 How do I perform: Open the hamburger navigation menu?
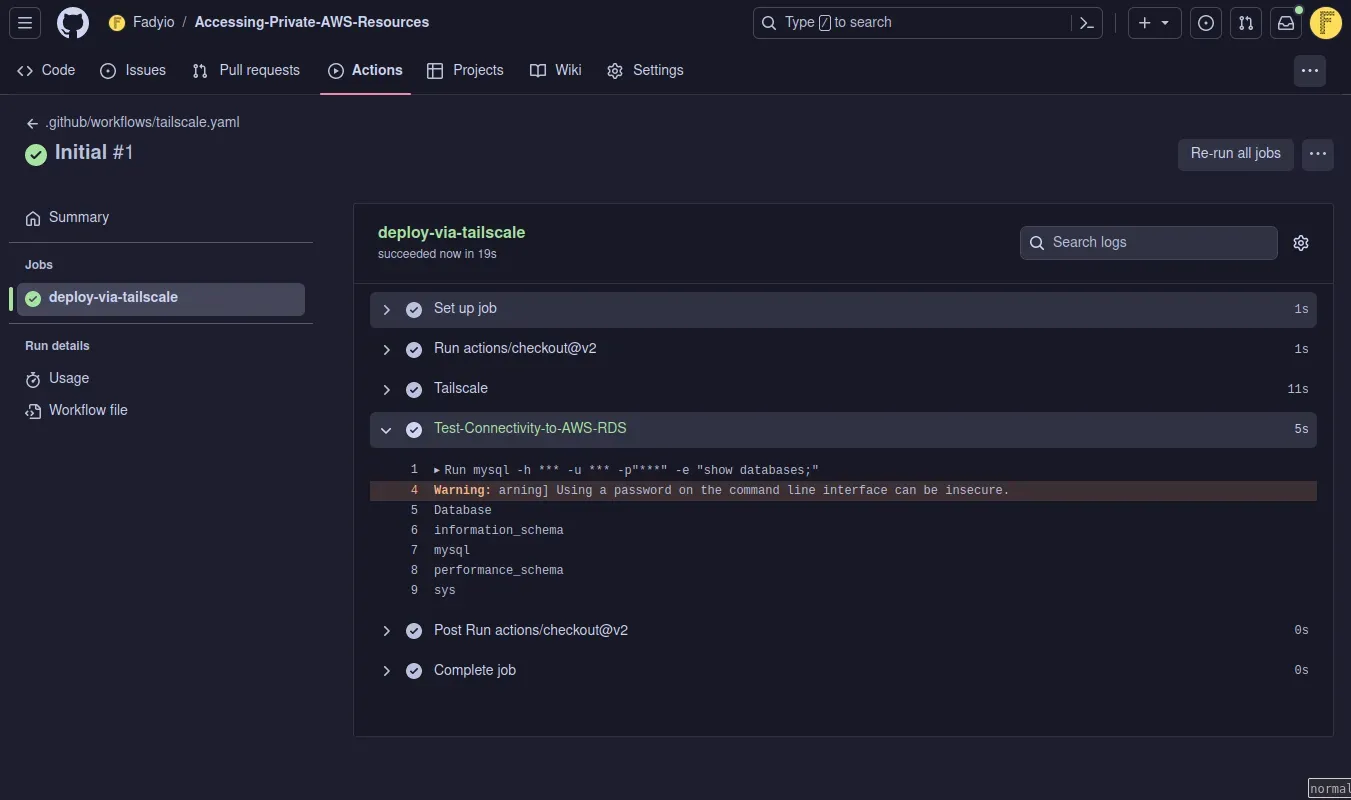[x=25, y=23]
